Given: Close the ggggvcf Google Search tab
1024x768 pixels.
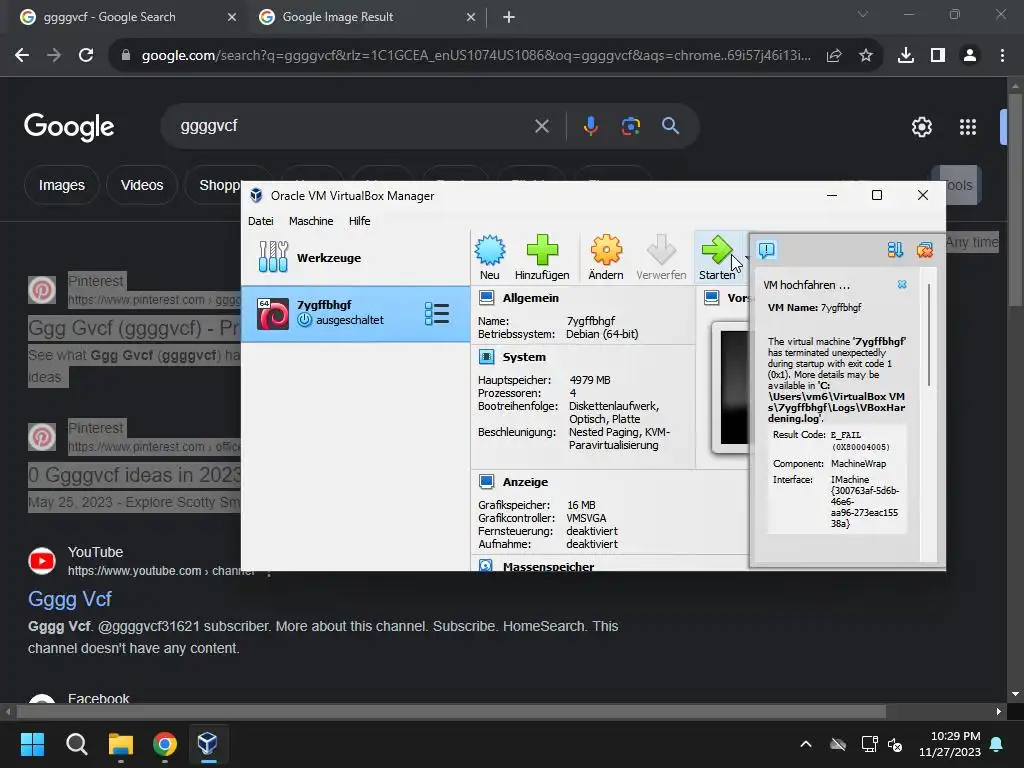Looking at the screenshot, I should point(232,17).
